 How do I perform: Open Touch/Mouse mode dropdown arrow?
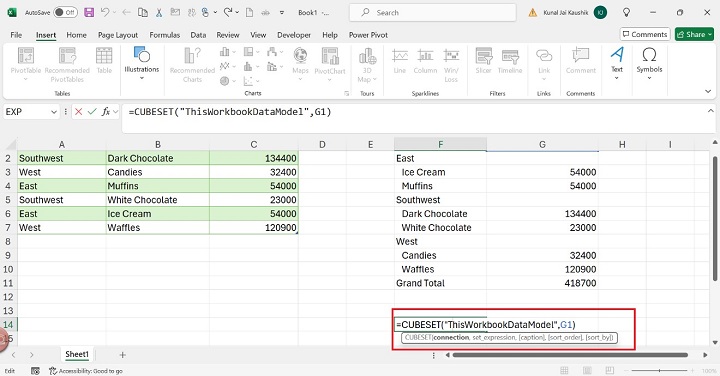[x=215, y=13]
